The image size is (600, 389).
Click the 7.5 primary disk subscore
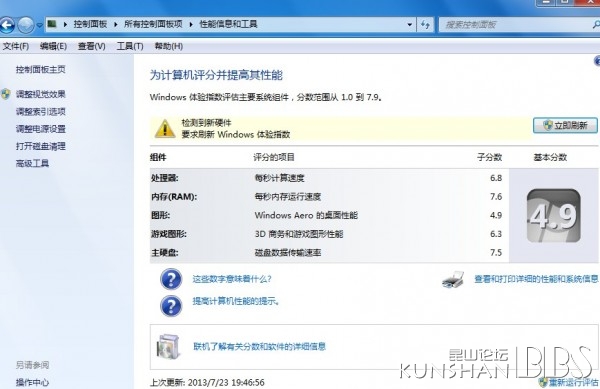pos(496,253)
